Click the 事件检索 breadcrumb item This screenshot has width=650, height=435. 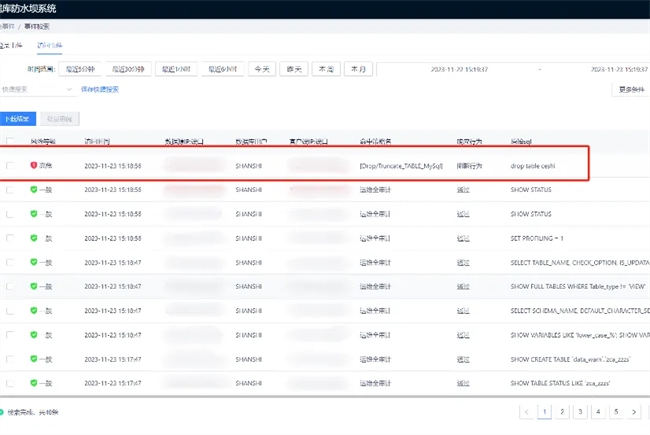(37, 27)
